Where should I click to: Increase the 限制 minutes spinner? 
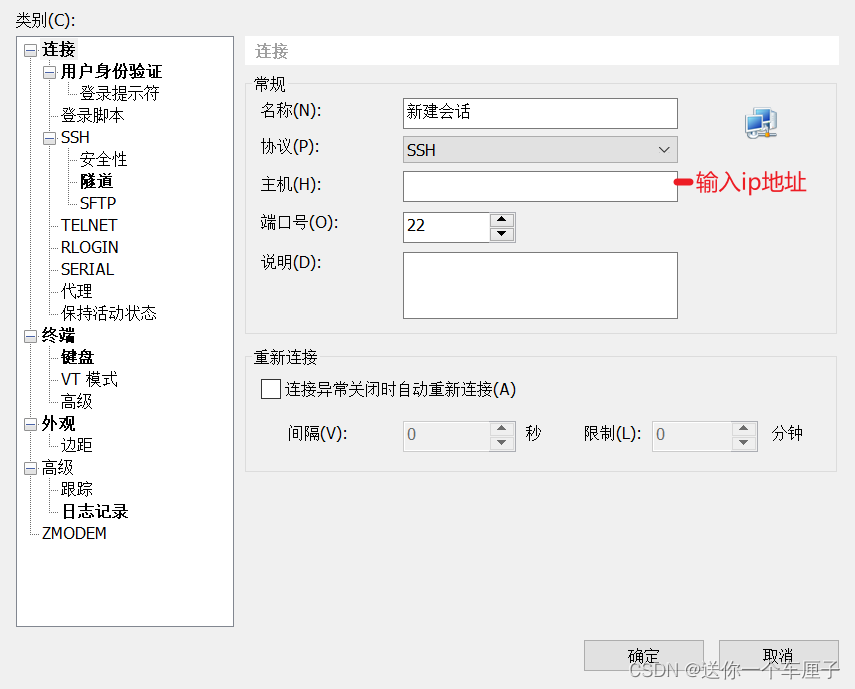(x=744, y=428)
